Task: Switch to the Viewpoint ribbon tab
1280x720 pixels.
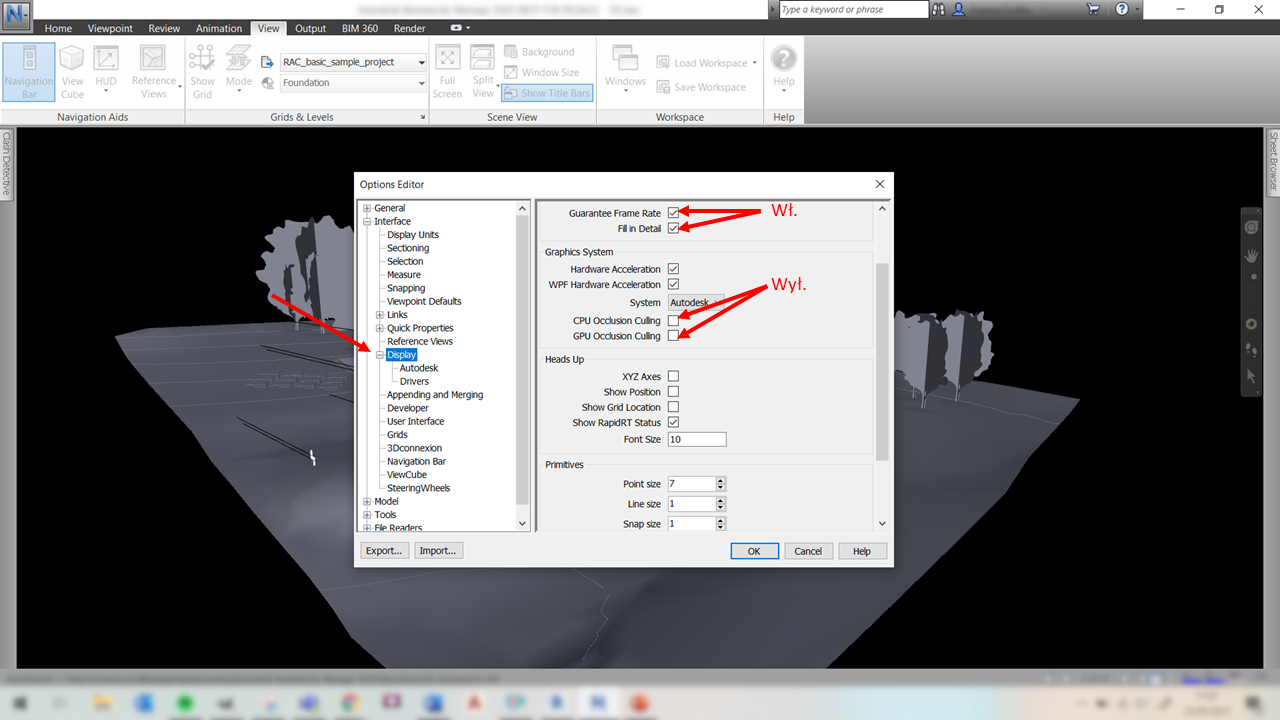Action: (110, 28)
